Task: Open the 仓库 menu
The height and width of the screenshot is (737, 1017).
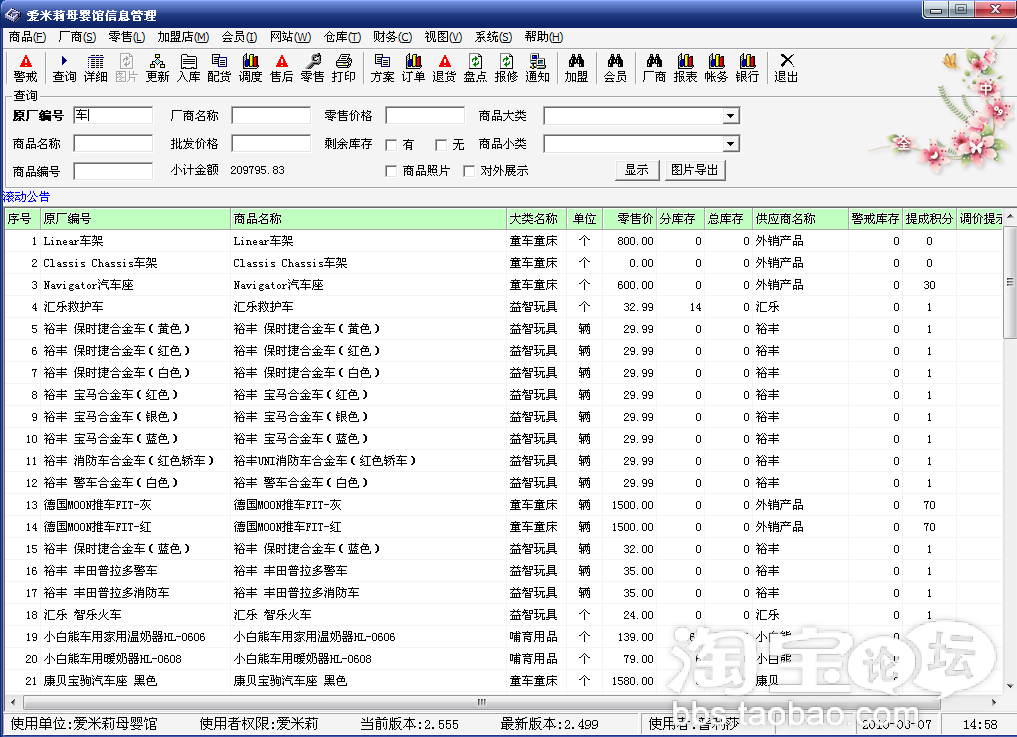Action: coord(342,37)
